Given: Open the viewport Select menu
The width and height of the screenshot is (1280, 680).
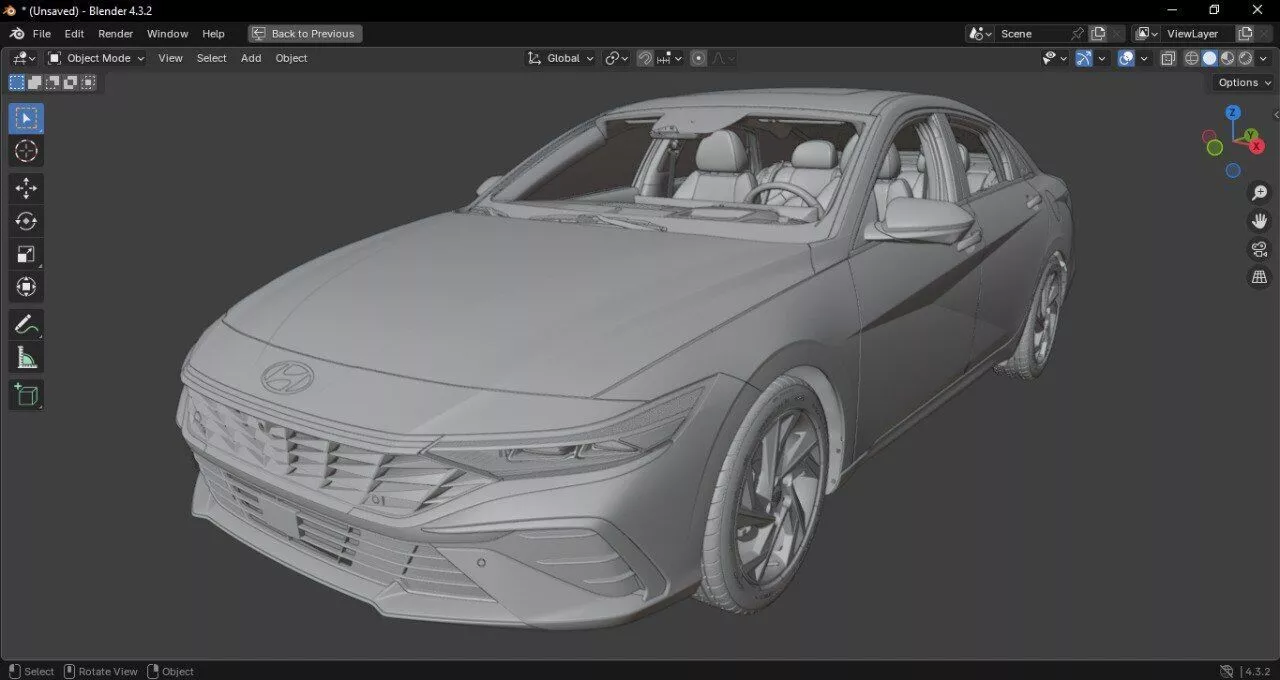Looking at the screenshot, I should click(211, 58).
